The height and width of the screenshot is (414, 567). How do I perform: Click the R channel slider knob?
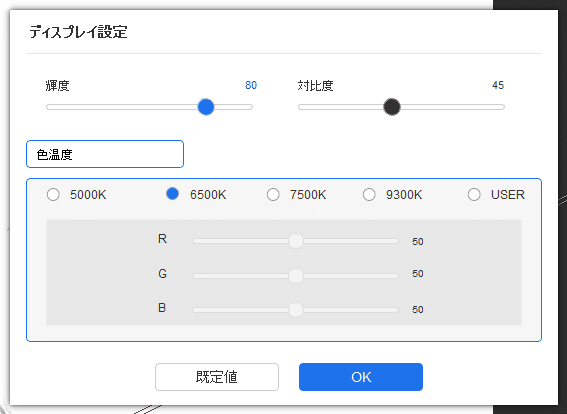pos(296,241)
